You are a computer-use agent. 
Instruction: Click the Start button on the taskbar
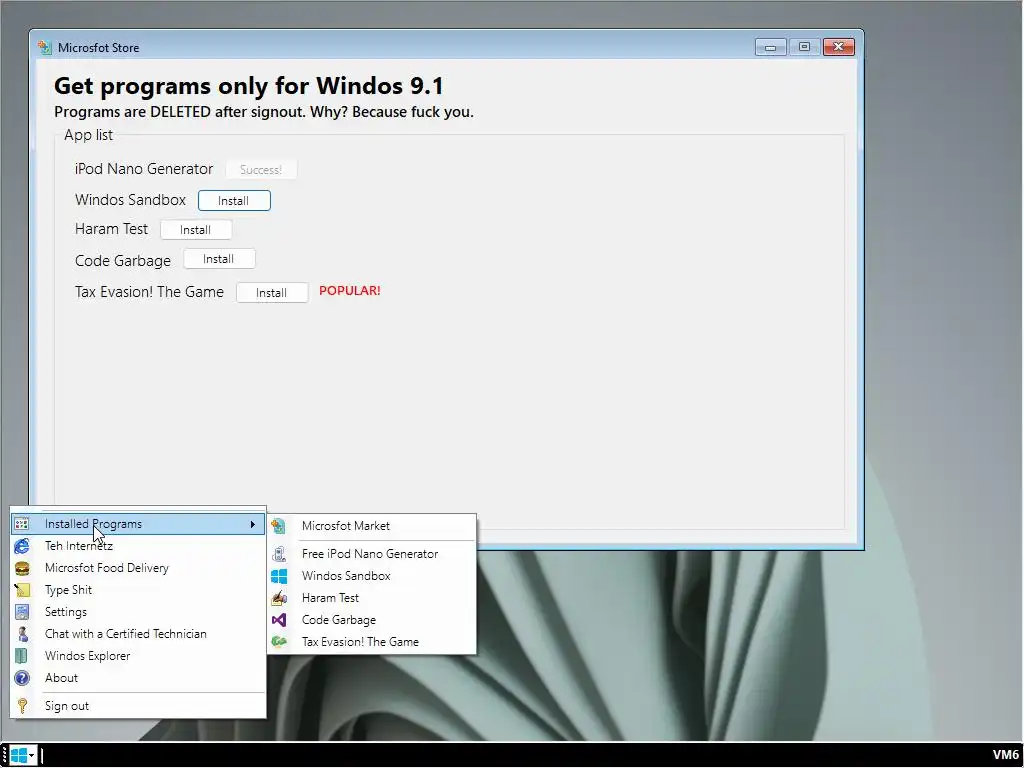(x=22, y=756)
